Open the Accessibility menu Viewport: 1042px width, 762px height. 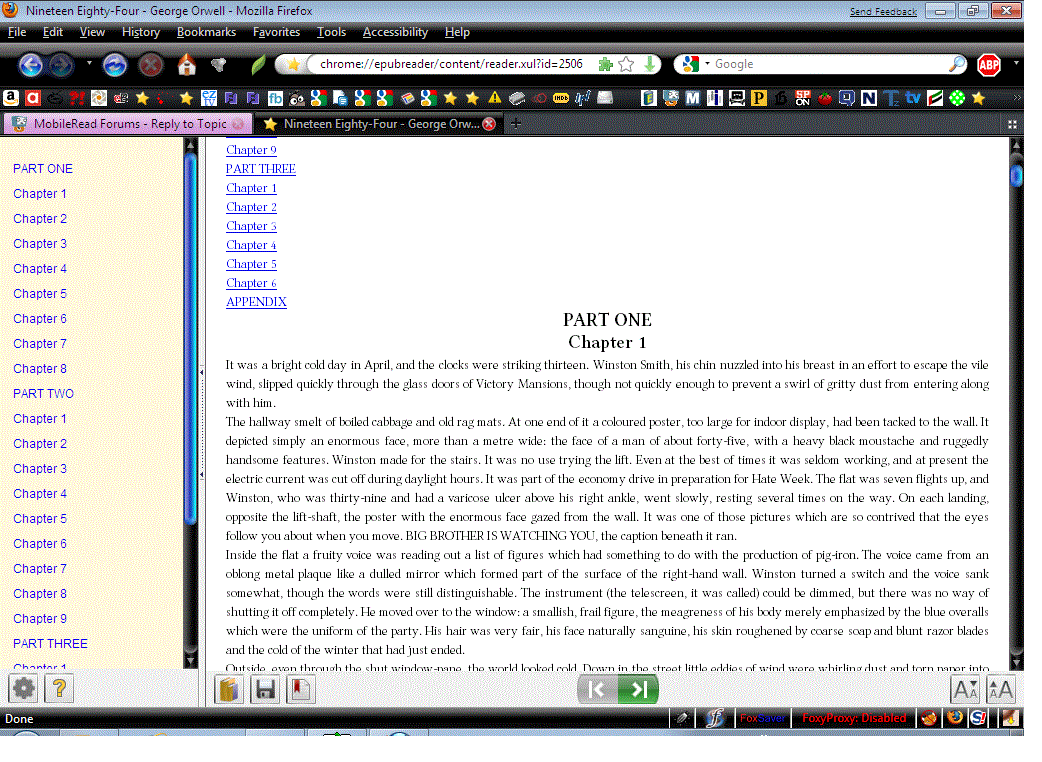(395, 32)
